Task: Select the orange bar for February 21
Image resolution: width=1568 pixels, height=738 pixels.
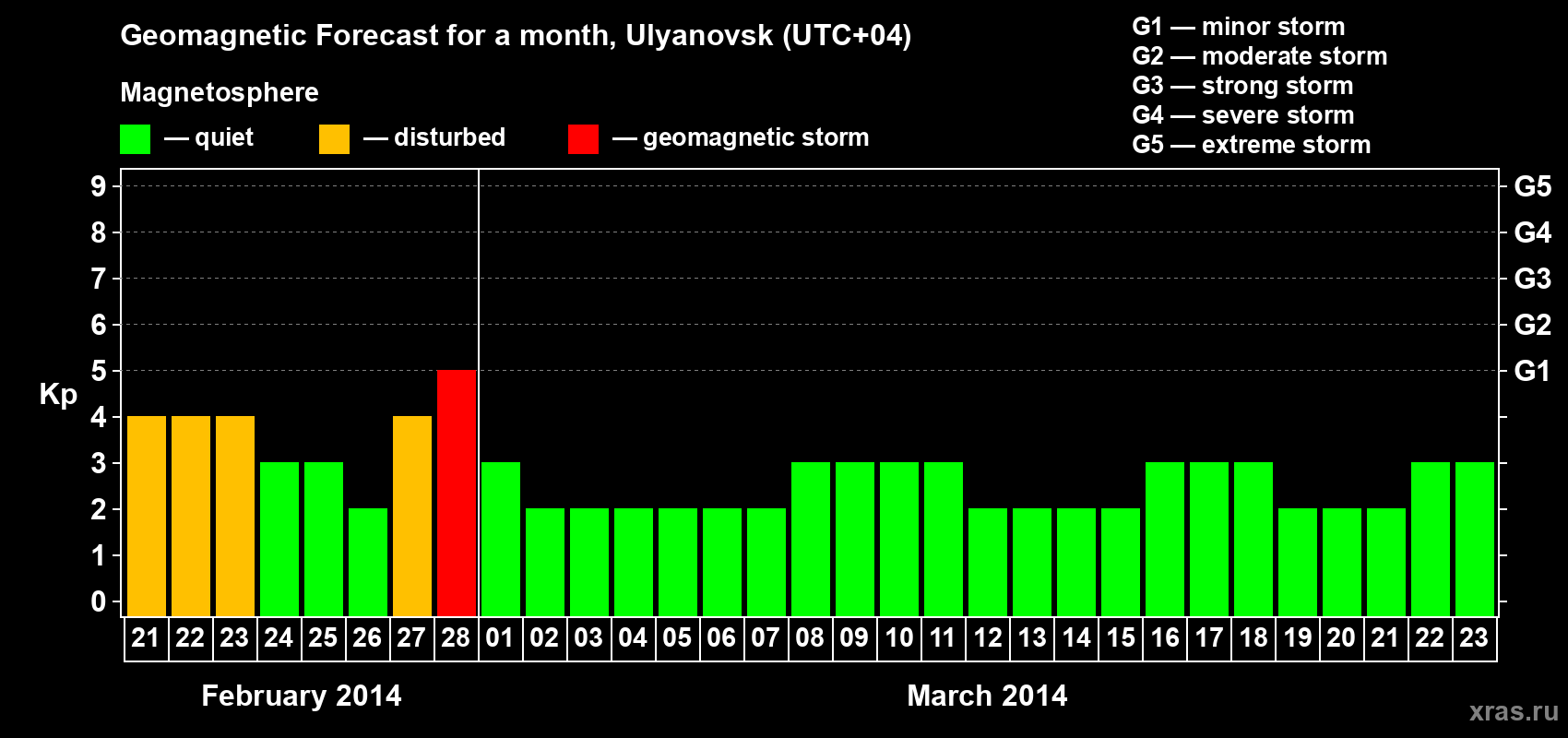Action: [147, 516]
